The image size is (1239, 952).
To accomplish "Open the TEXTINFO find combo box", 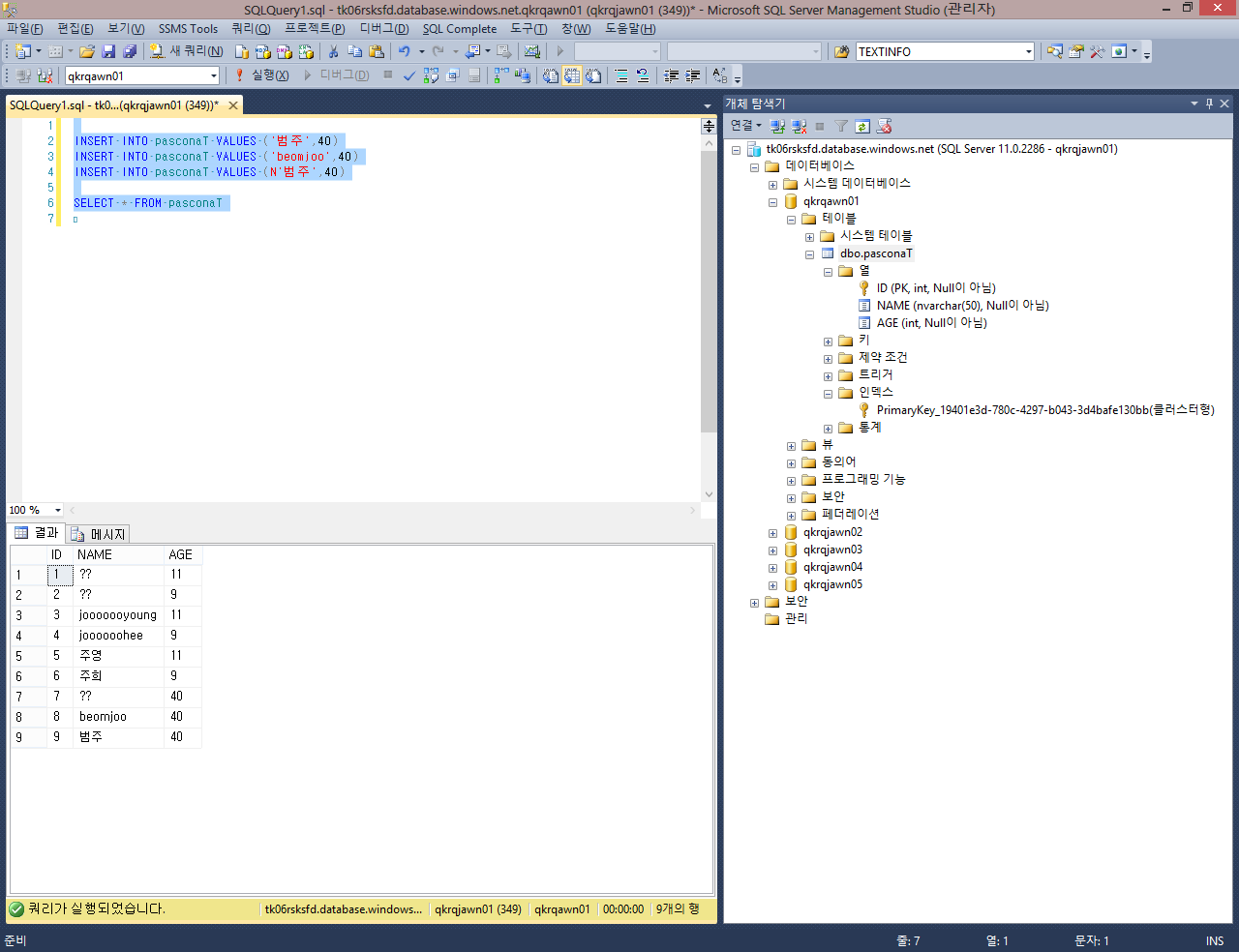I will coord(1028,51).
